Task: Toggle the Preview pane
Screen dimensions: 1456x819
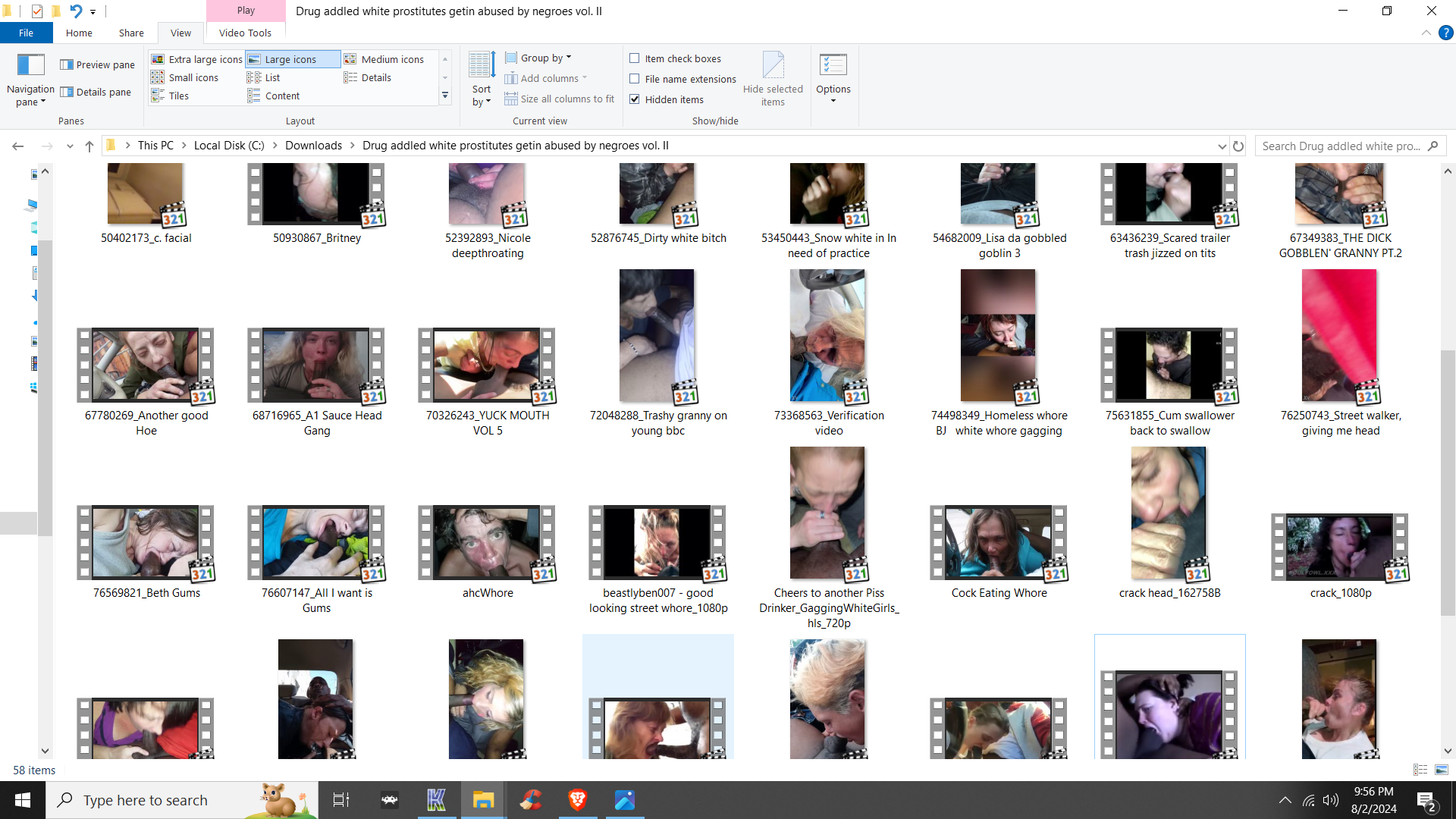Action: (97, 64)
